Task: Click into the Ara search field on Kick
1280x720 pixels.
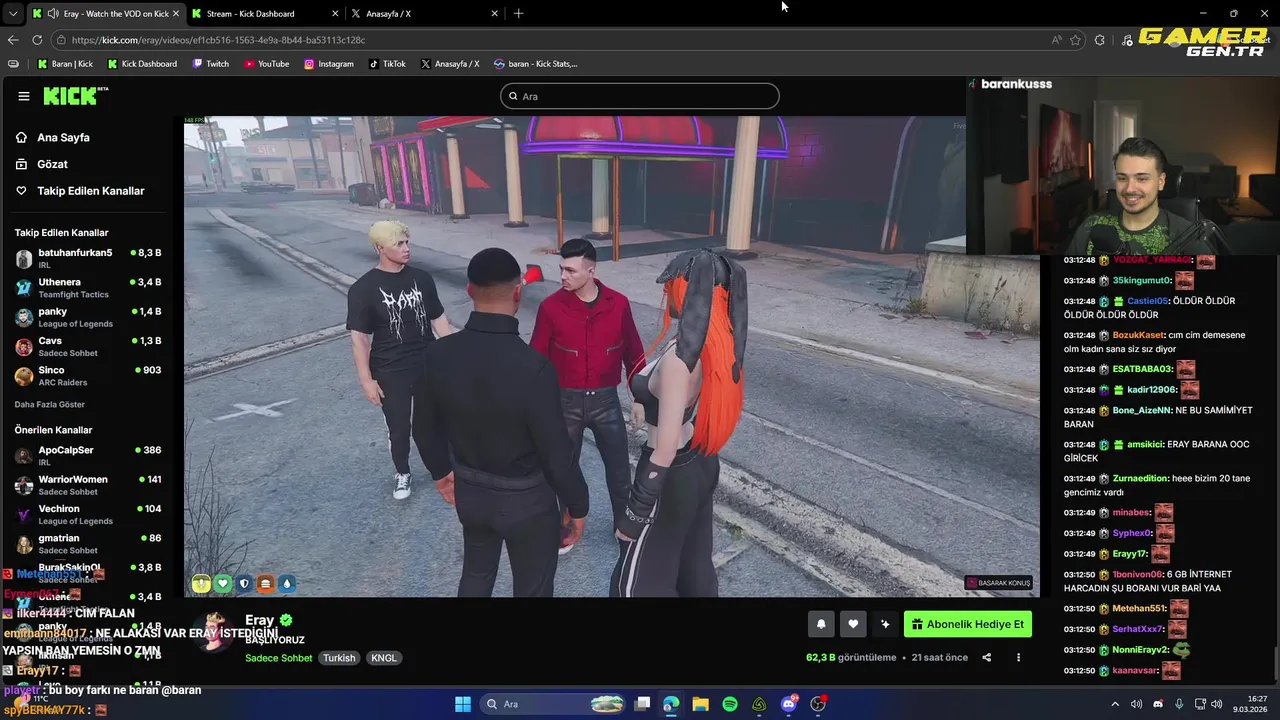Action: coord(640,96)
